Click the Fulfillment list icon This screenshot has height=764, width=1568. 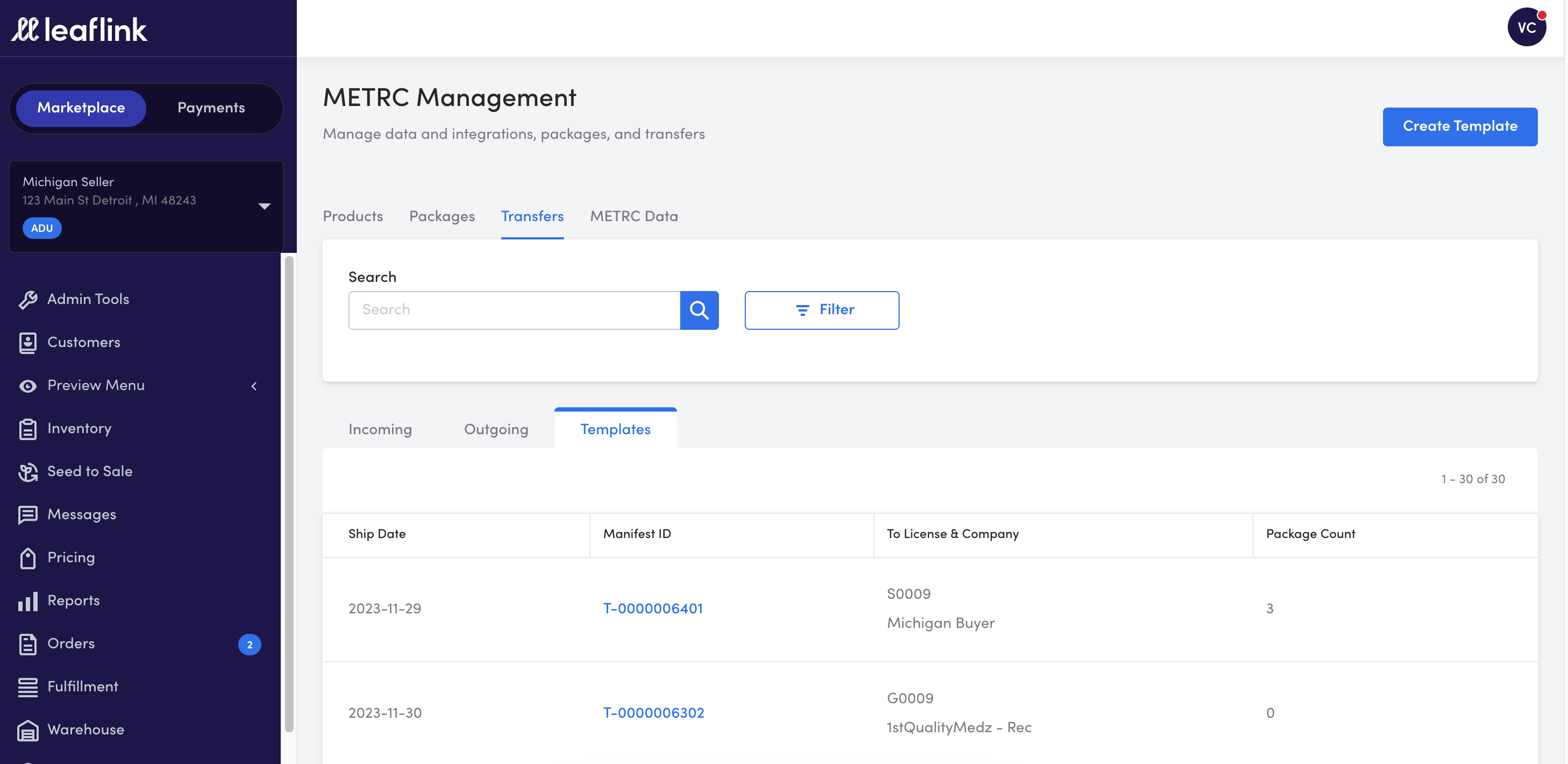coord(27,687)
